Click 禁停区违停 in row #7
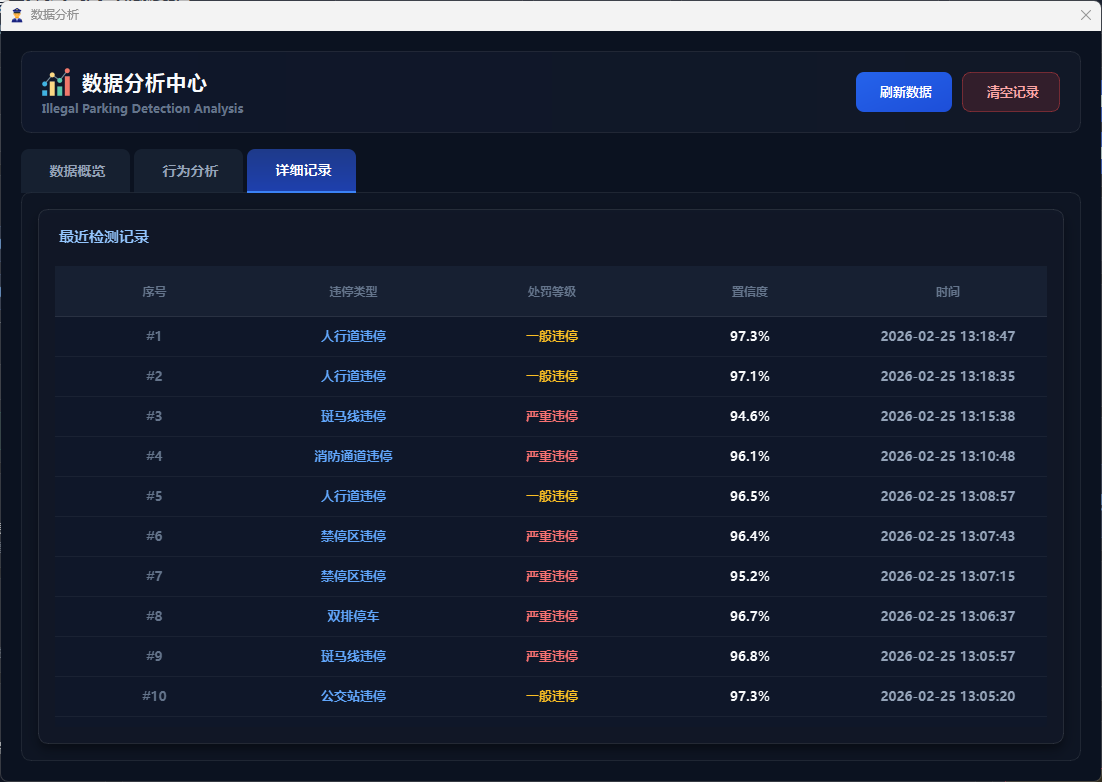Viewport: 1102px width, 782px height. click(x=354, y=576)
